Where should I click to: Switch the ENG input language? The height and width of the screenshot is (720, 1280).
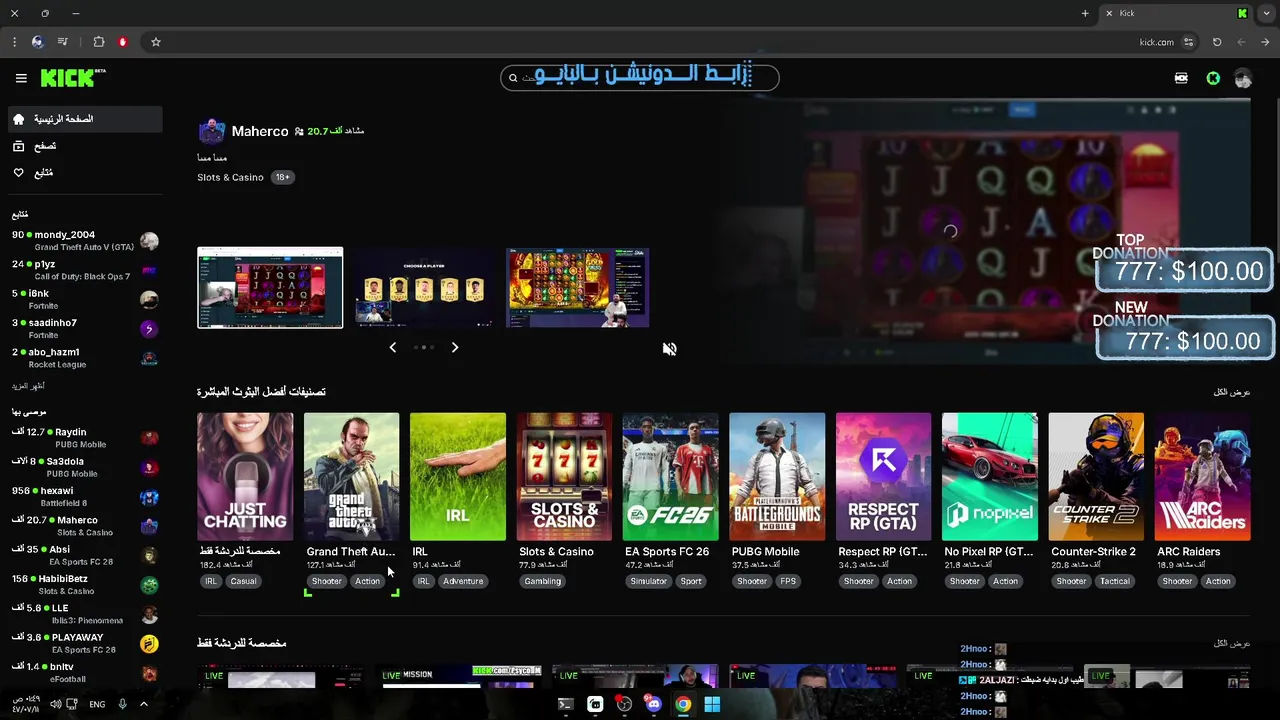[x=97, y=704]
